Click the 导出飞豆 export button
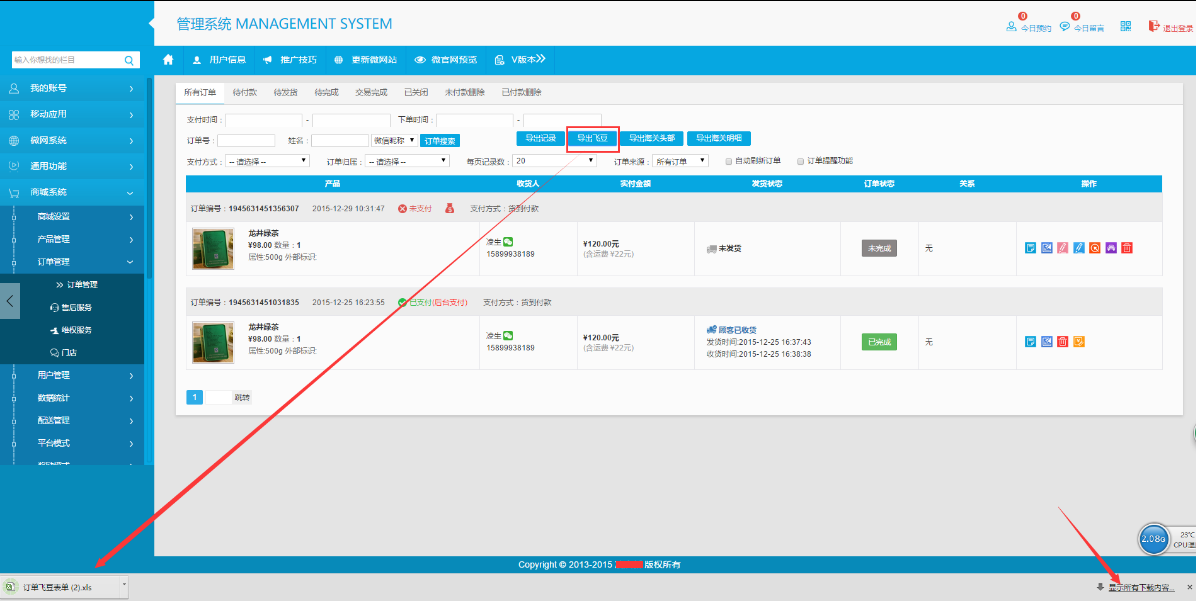 [592, 139]
